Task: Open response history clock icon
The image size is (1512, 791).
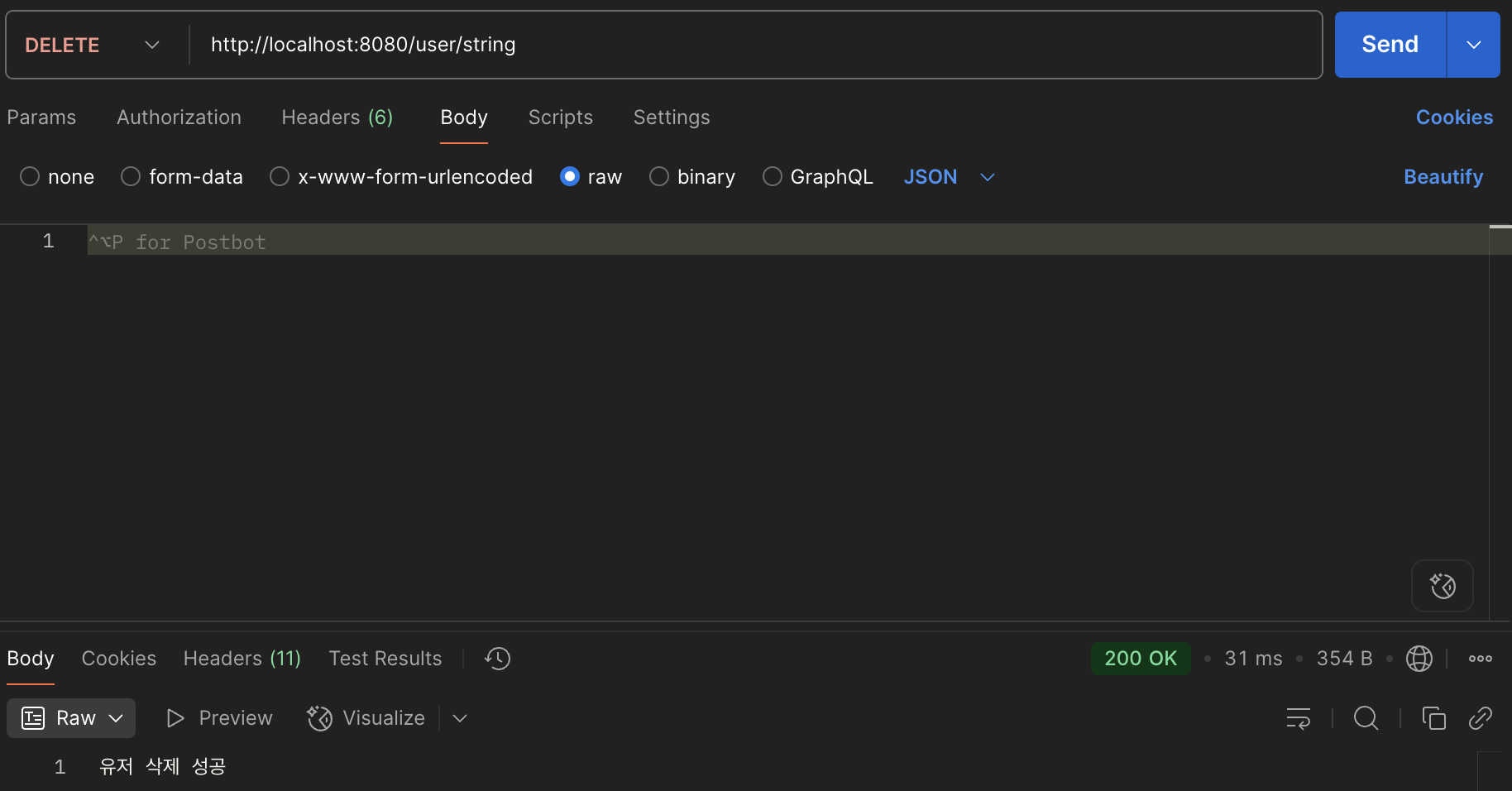Action: pos(497,659)
